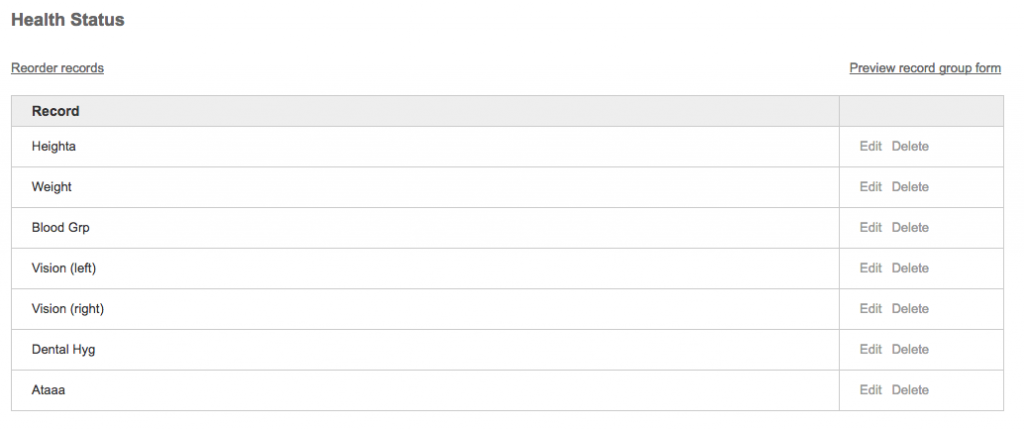Image resolution: width=1024 pixels, height=430 pixels.
Task: Click the Dental Hyg row name
Action: coord(64,349)
